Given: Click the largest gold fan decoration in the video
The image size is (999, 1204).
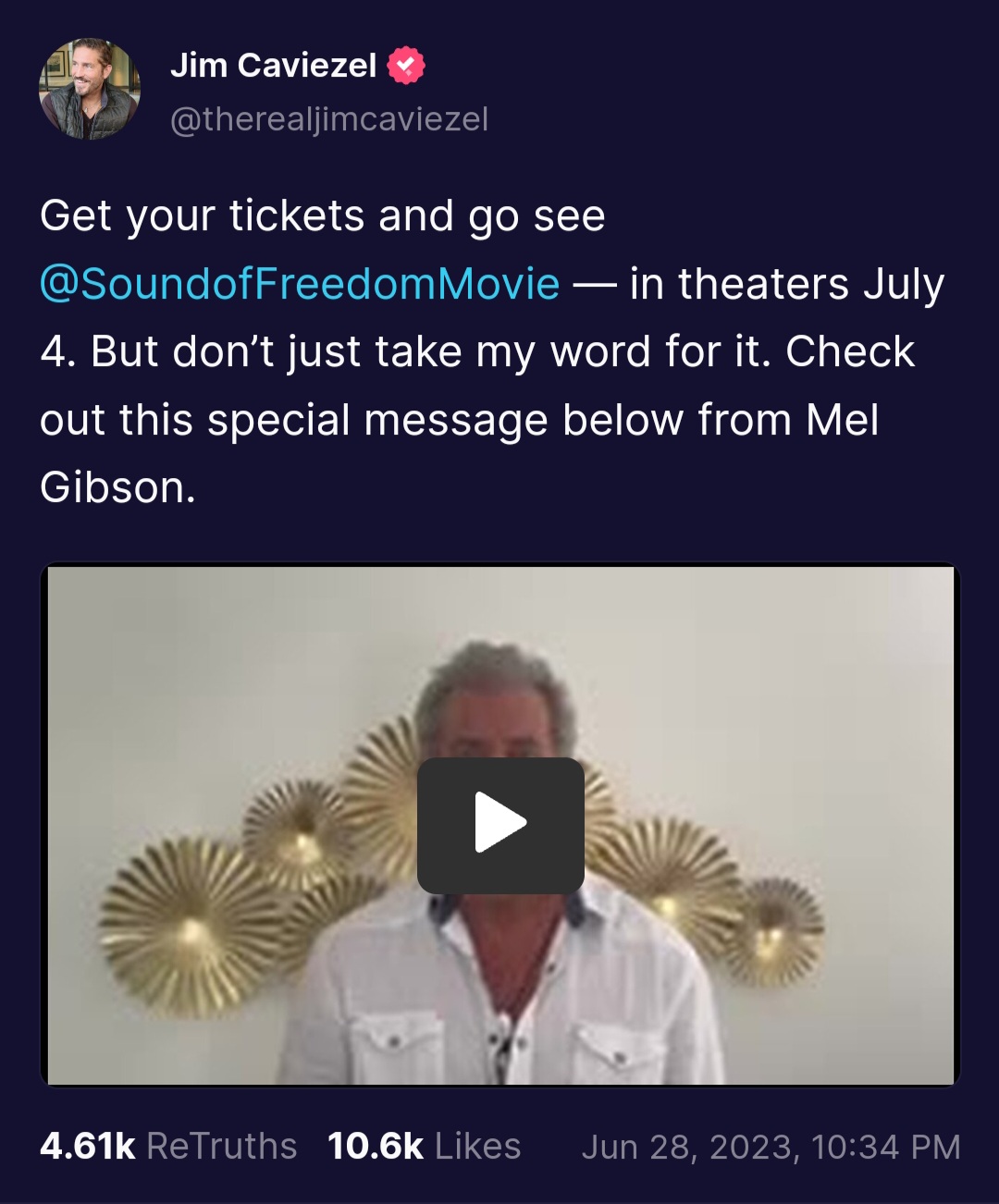Looking at the screenshot, I should (191, 928).
